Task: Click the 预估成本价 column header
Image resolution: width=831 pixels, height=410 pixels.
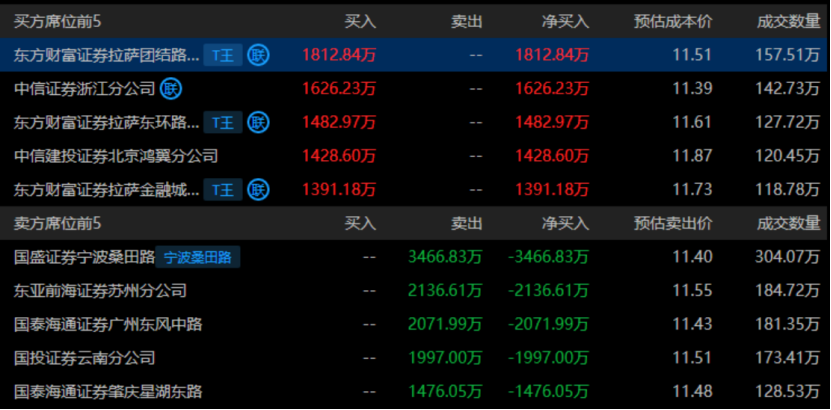Action: (x=673, y=21)
